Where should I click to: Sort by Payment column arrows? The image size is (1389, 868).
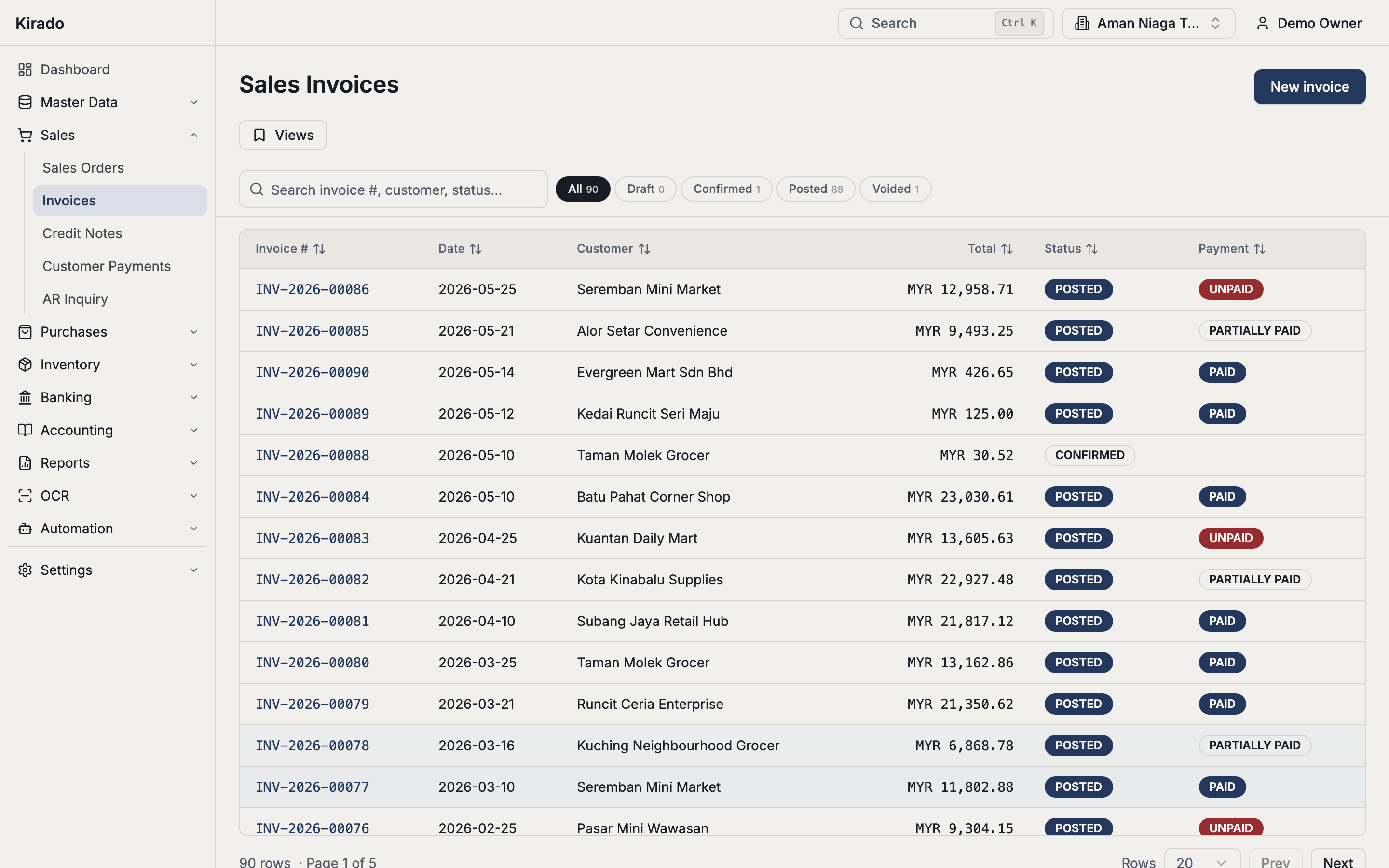[x=1259, y=248]
